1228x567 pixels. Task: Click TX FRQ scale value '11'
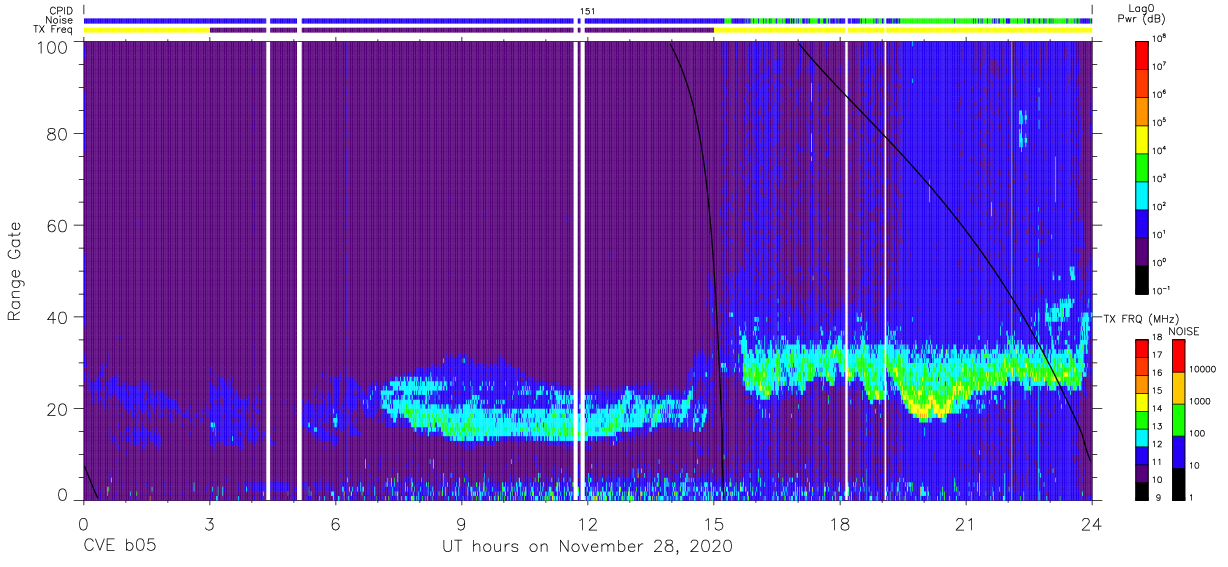[x=1157, y=462]
